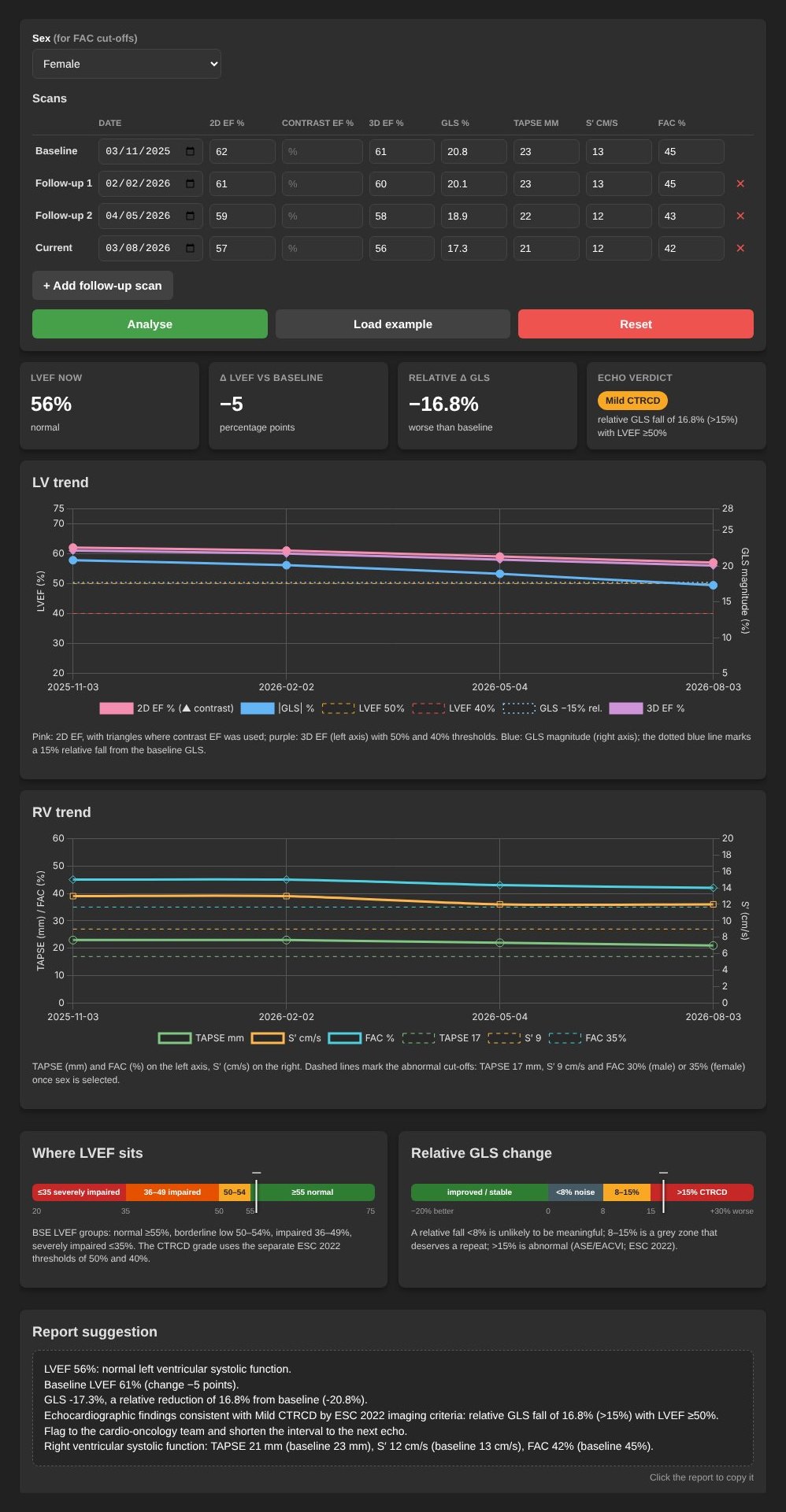This screenshot has height=1512, width=786.
Task: Edit the Baseline date field
Action: click(x=150, y=151)
